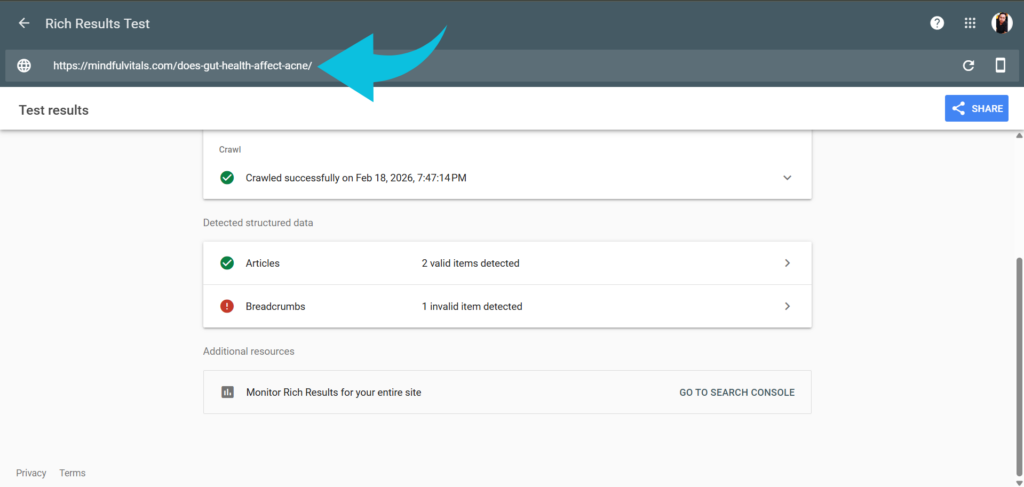The height and width of the screenshot is (487, 1024).
Task: Click the scrollbar down arrow
Action: (x=1019, y=482)
